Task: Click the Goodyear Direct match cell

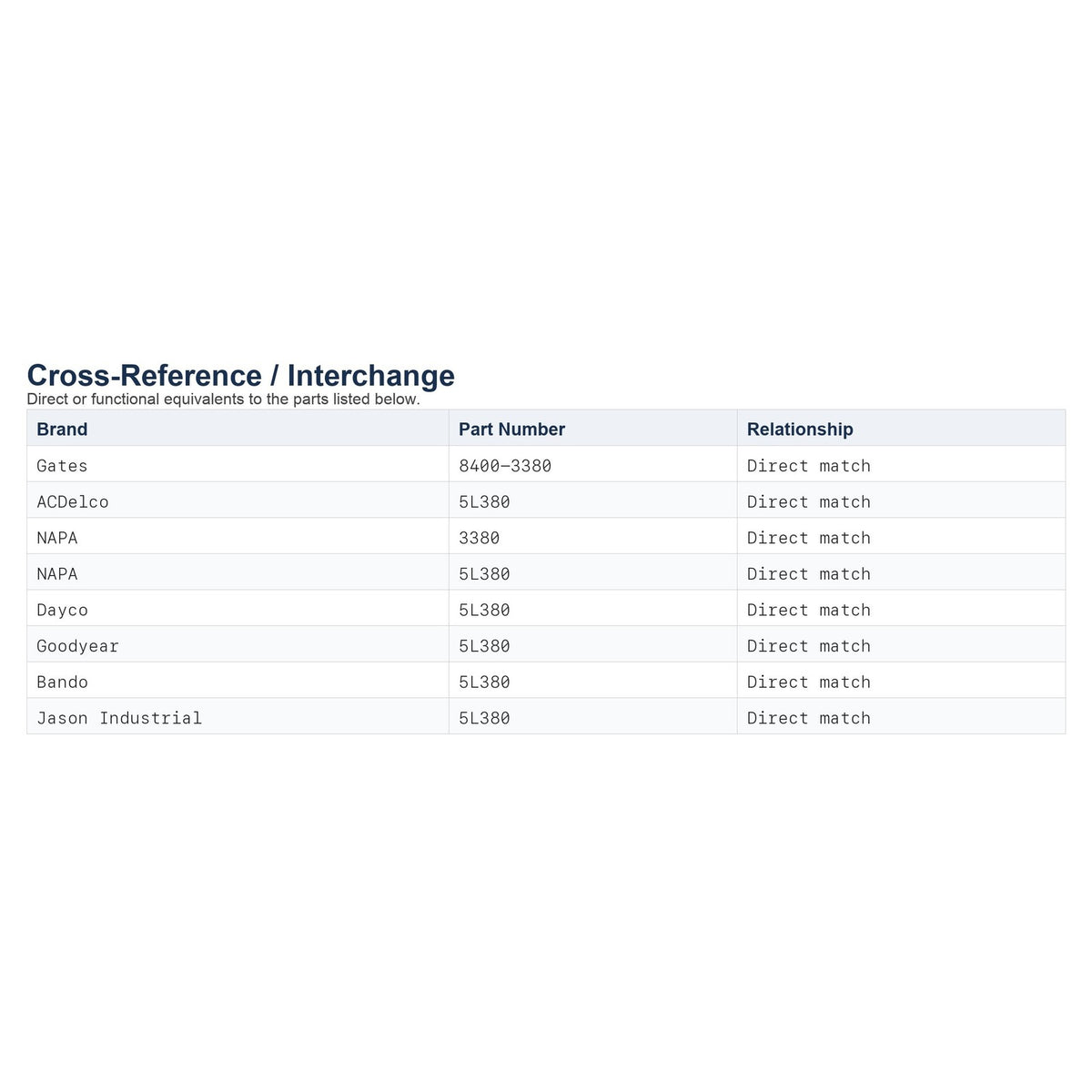Action: (x=901, y=645)
